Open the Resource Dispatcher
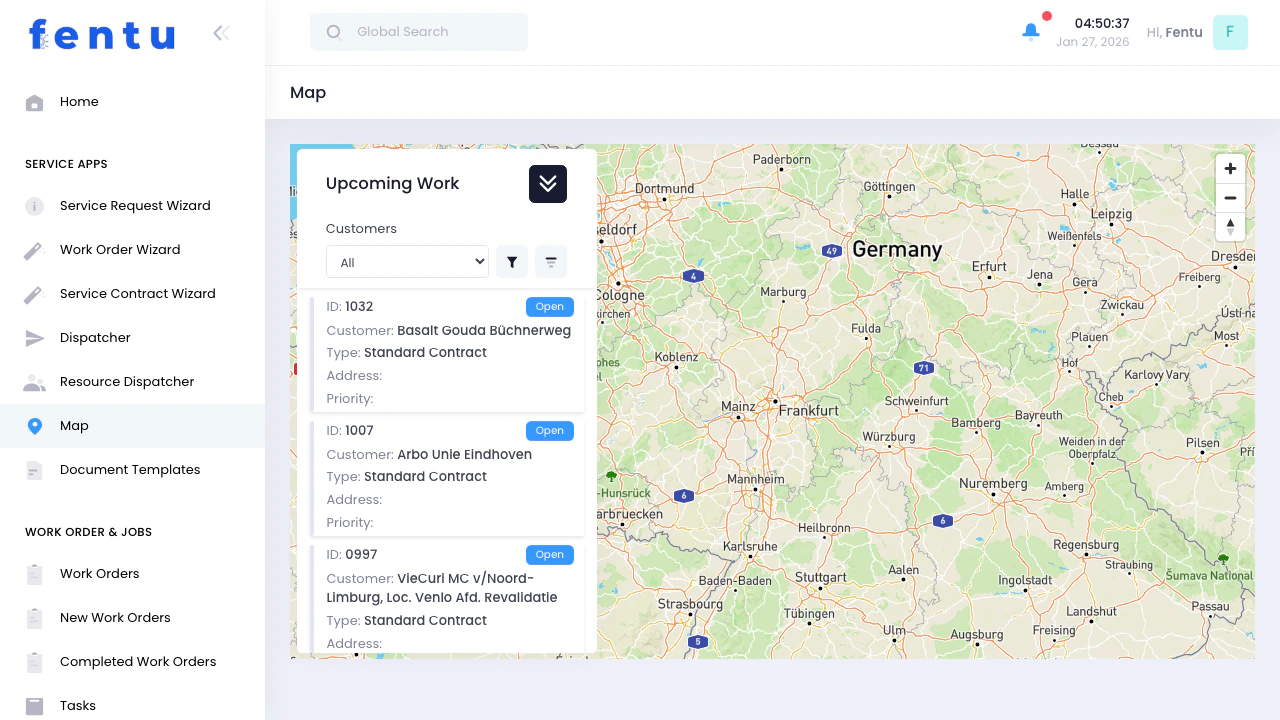 (x=127, y=381)
